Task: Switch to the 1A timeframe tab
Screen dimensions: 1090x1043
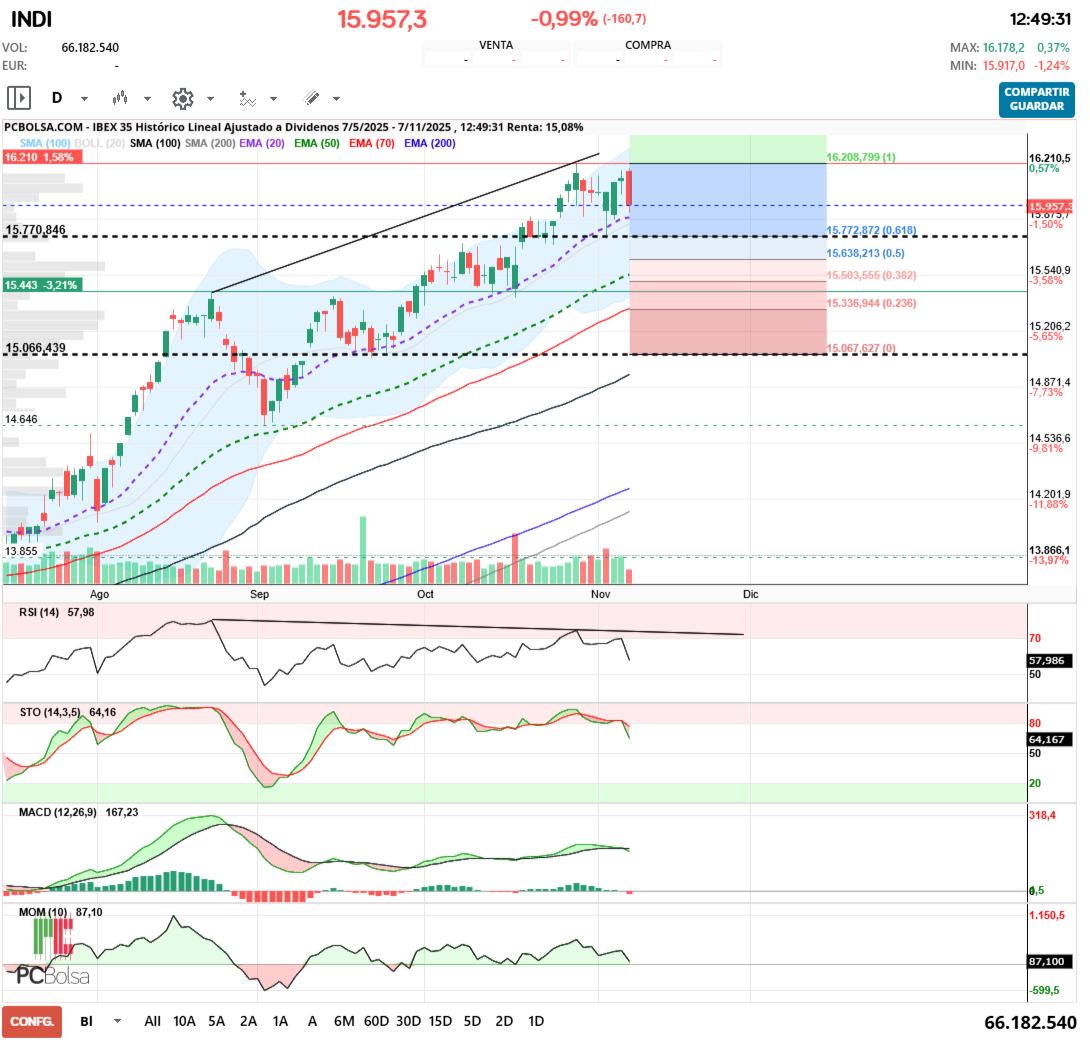Action: point(280,1022)
